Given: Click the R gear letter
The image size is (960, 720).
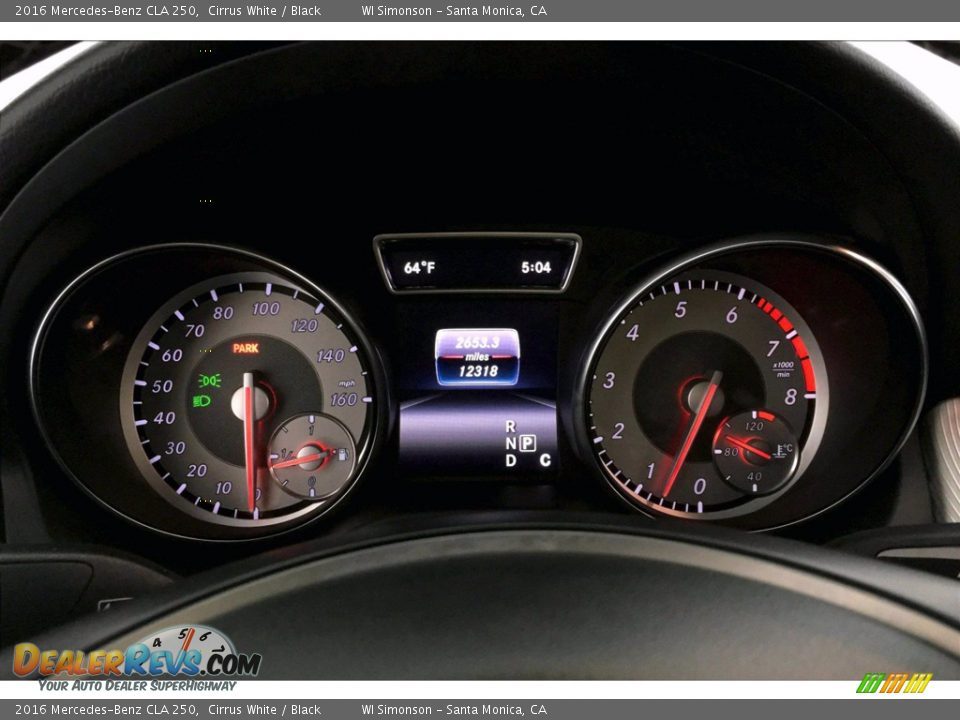Looking at the screenshot, I should (x=510, y=426).
